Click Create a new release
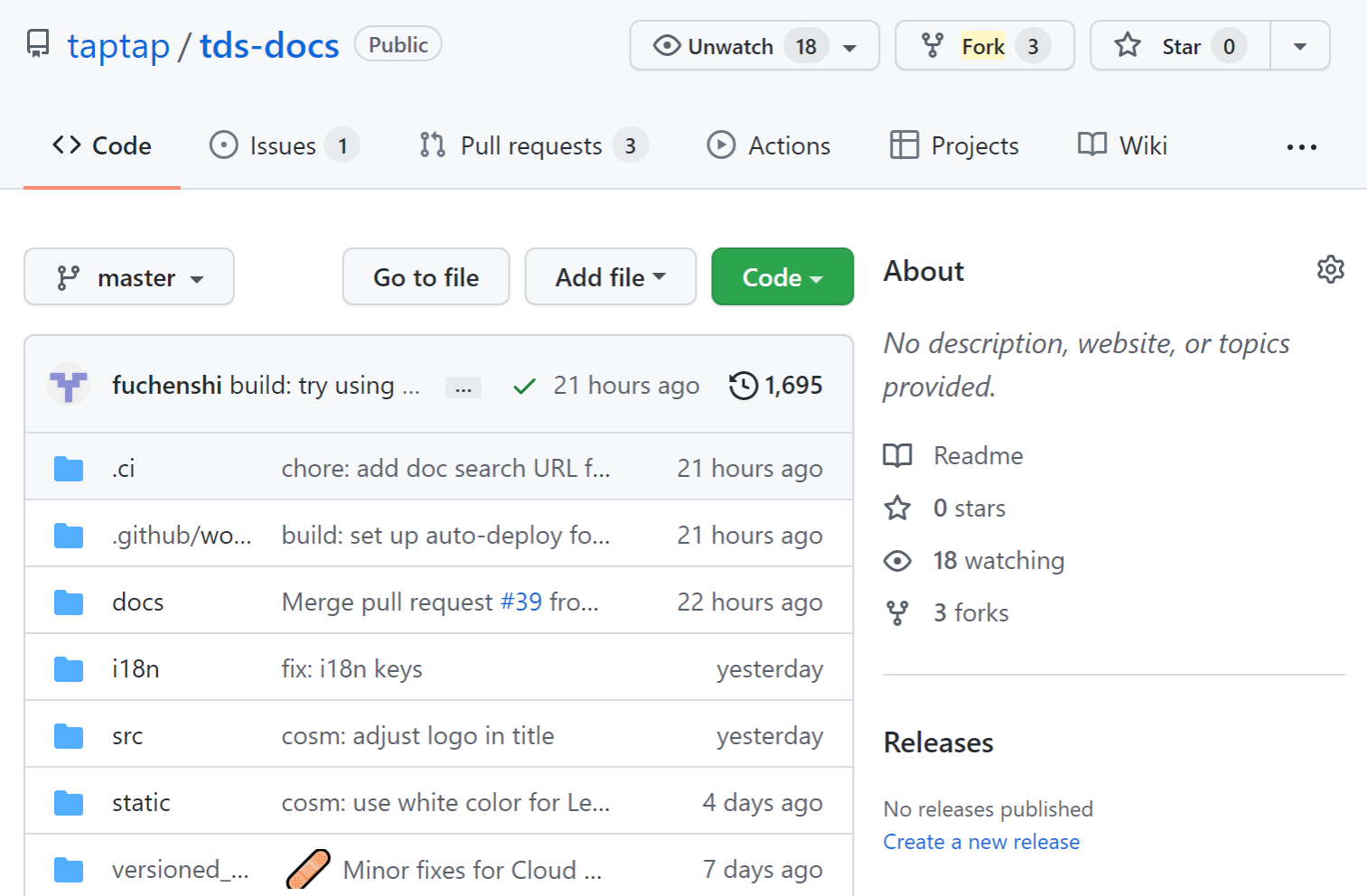This screenshot has height=896, width=1367. click(x=982, y=842)
